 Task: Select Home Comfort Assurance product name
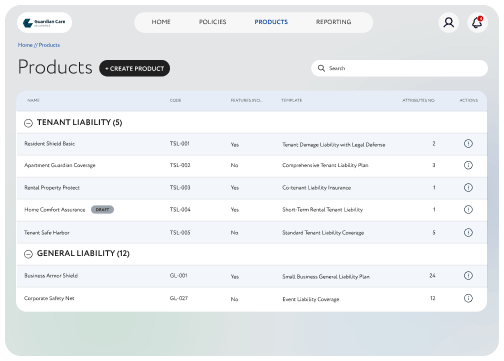tap(55, 210)
